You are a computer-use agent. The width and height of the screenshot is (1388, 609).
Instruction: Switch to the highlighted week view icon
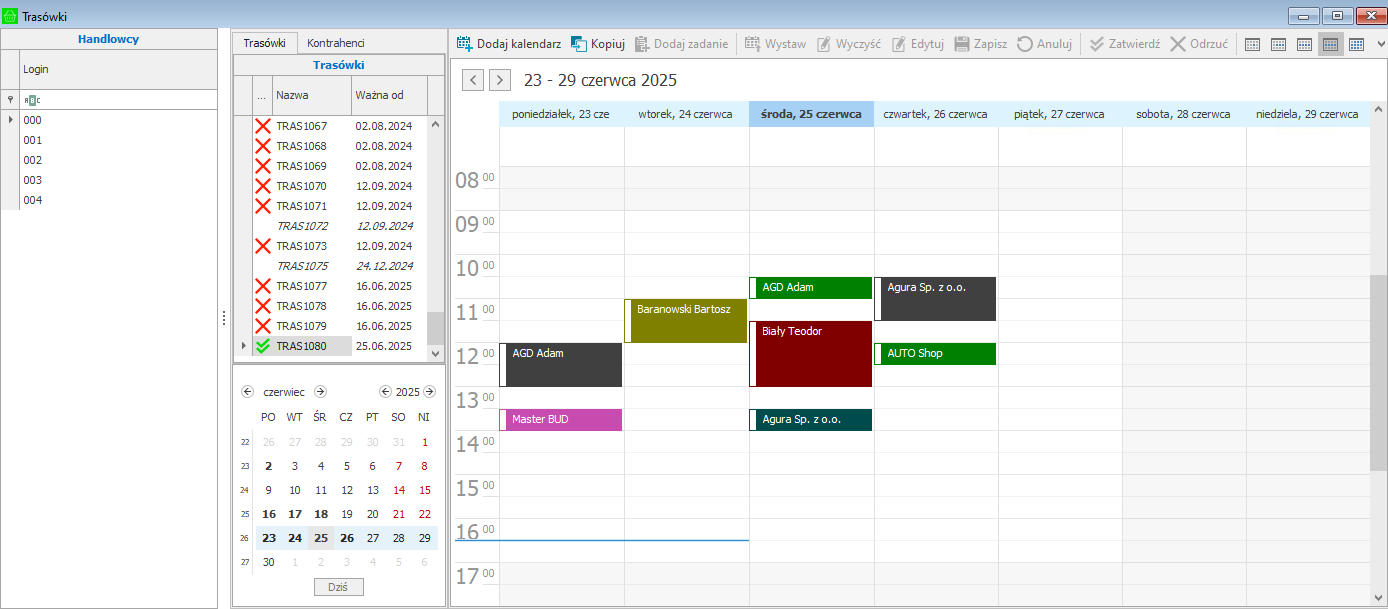1330,44
